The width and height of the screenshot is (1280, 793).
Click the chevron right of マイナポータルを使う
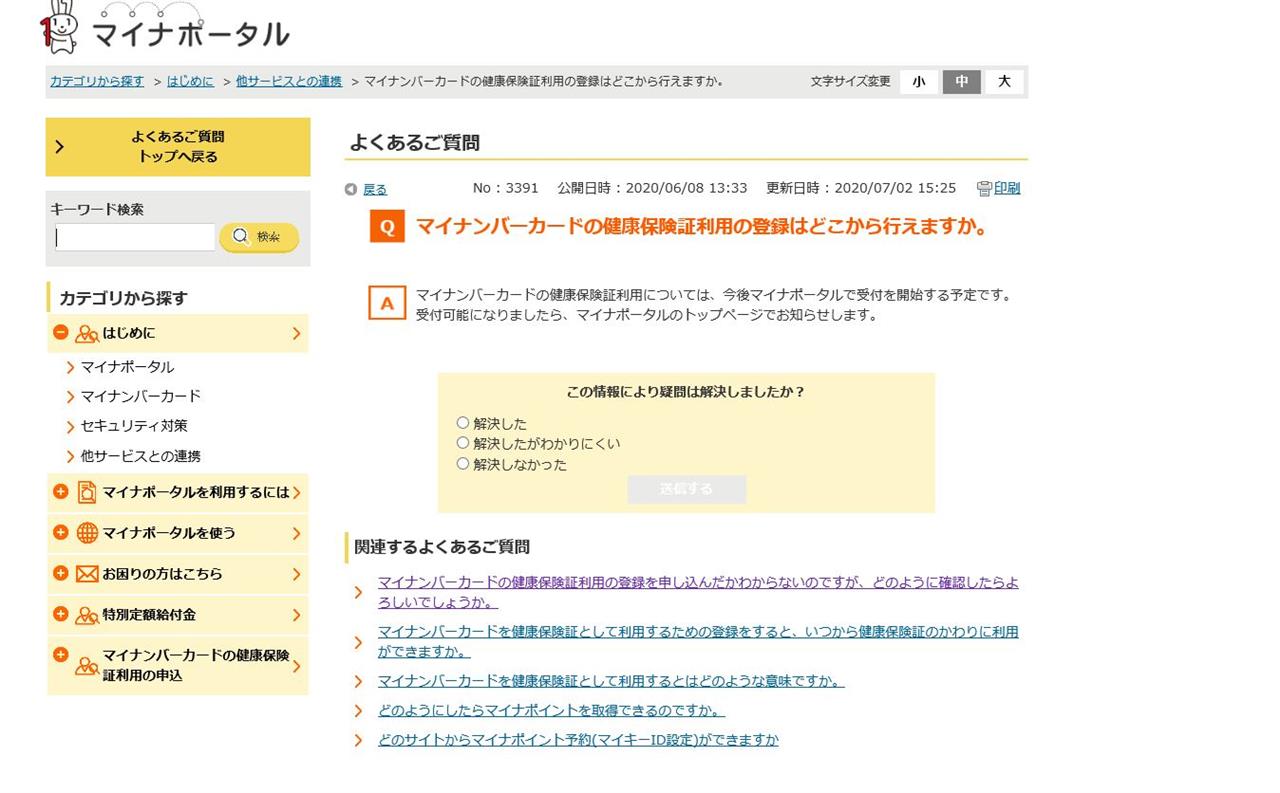point(296,533)
